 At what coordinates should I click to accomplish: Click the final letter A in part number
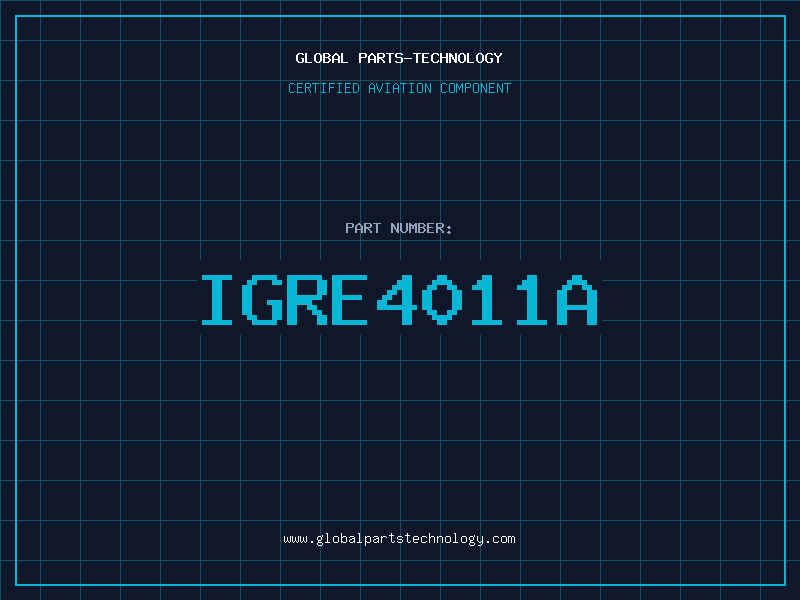pyautogui.click(x=576, y=300)
